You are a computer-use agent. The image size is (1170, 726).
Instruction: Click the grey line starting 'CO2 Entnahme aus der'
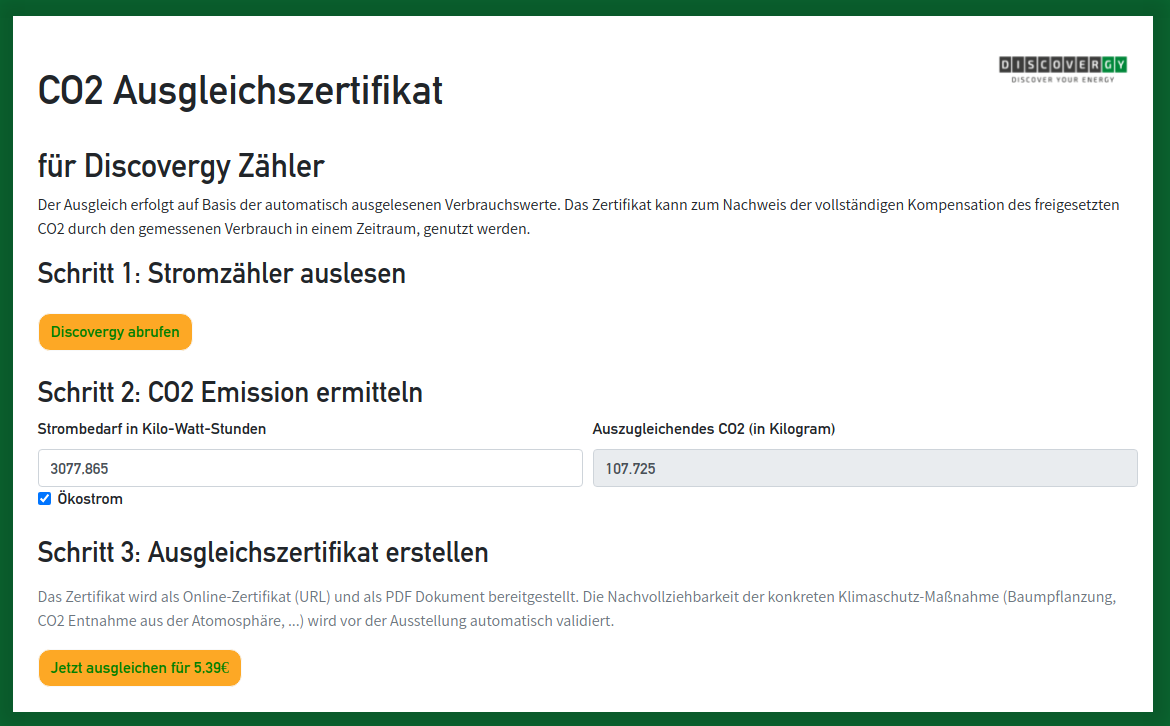326,621
